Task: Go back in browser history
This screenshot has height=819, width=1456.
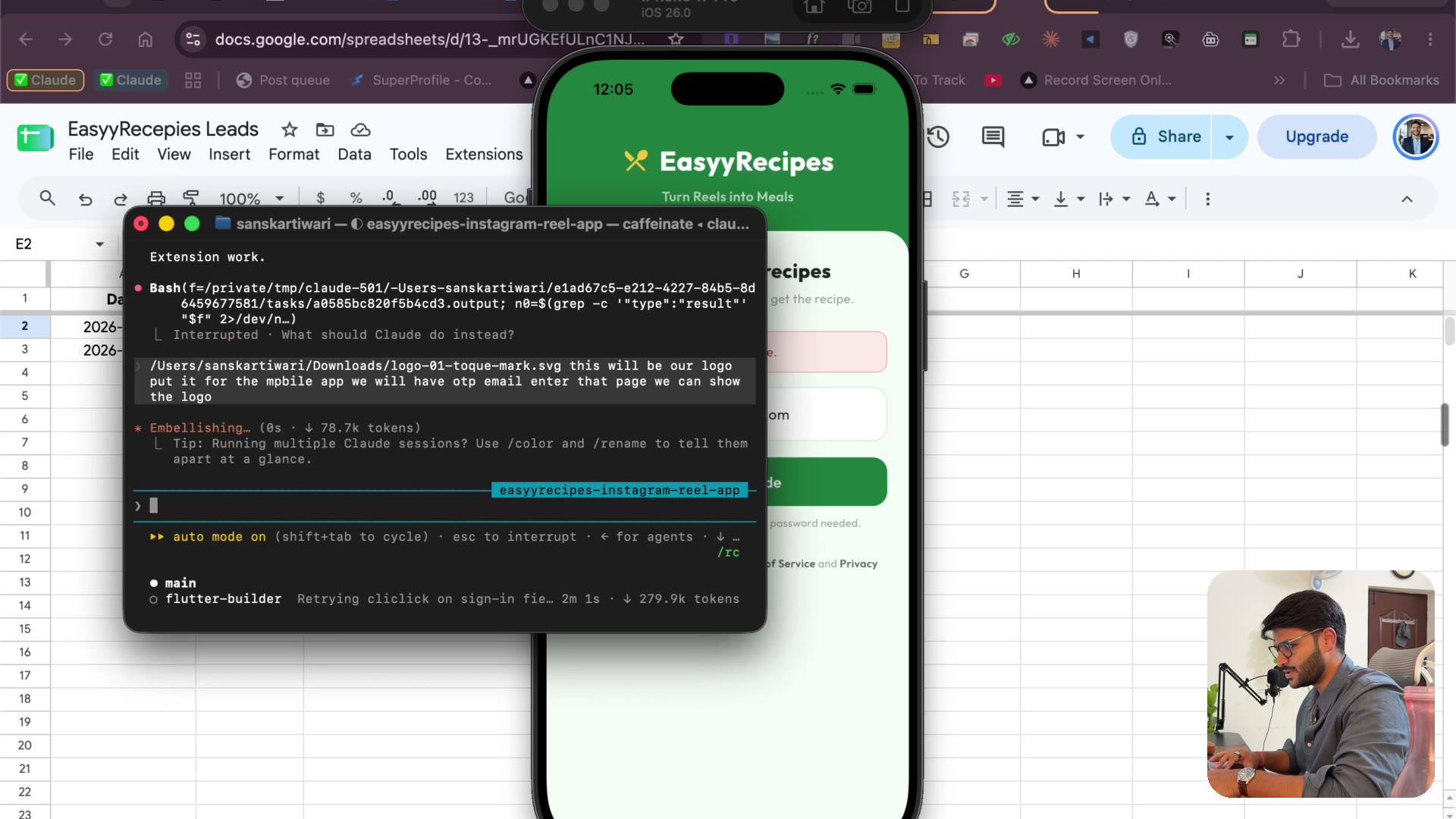Action: point(26,39)
